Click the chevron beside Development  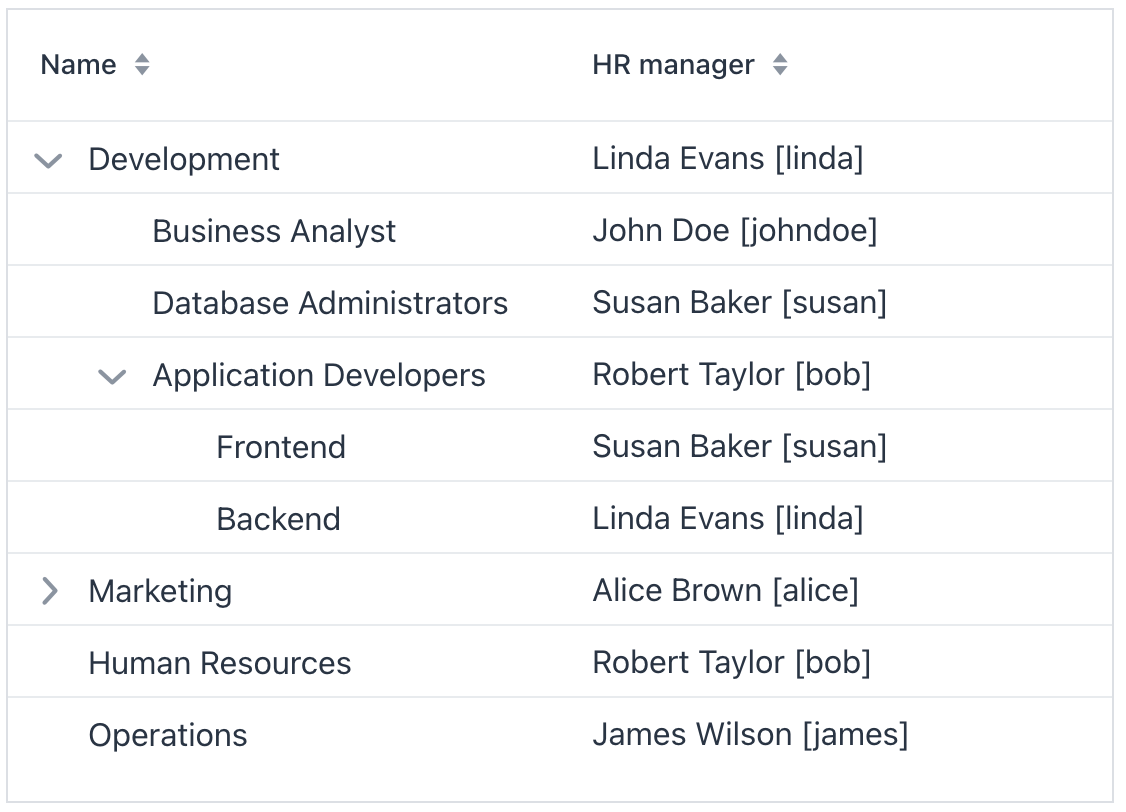pos(48,159)
